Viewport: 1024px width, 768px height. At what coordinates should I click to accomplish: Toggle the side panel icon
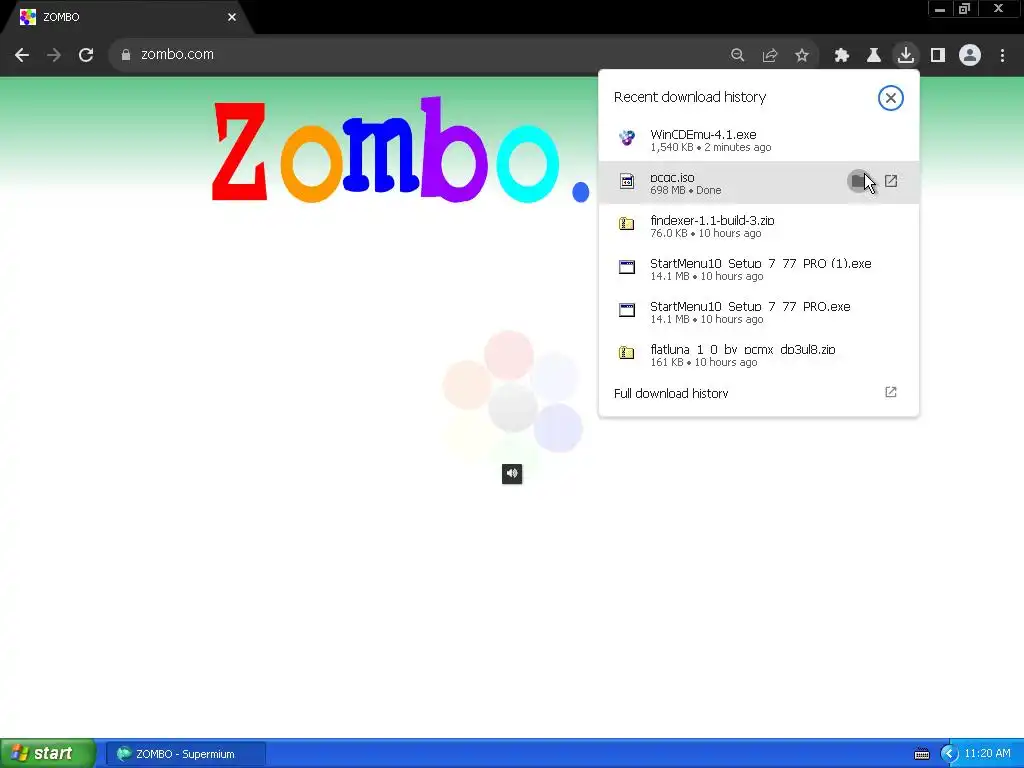(x=938, y=55)
